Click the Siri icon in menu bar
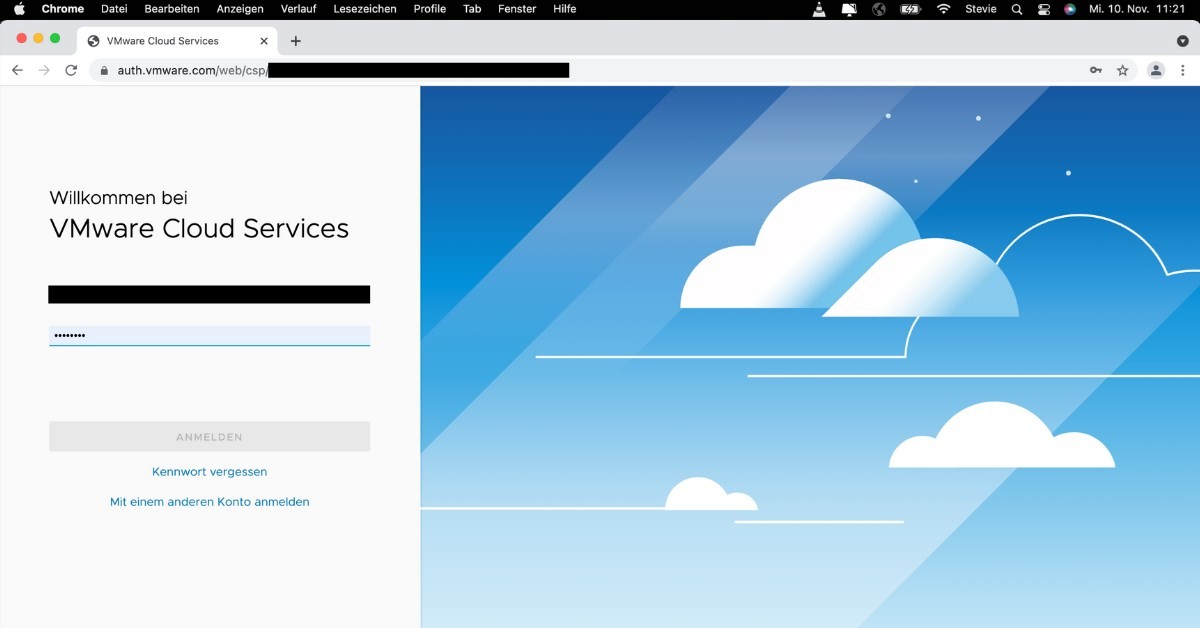The image size is (1200, 628). pos(1070,9)
